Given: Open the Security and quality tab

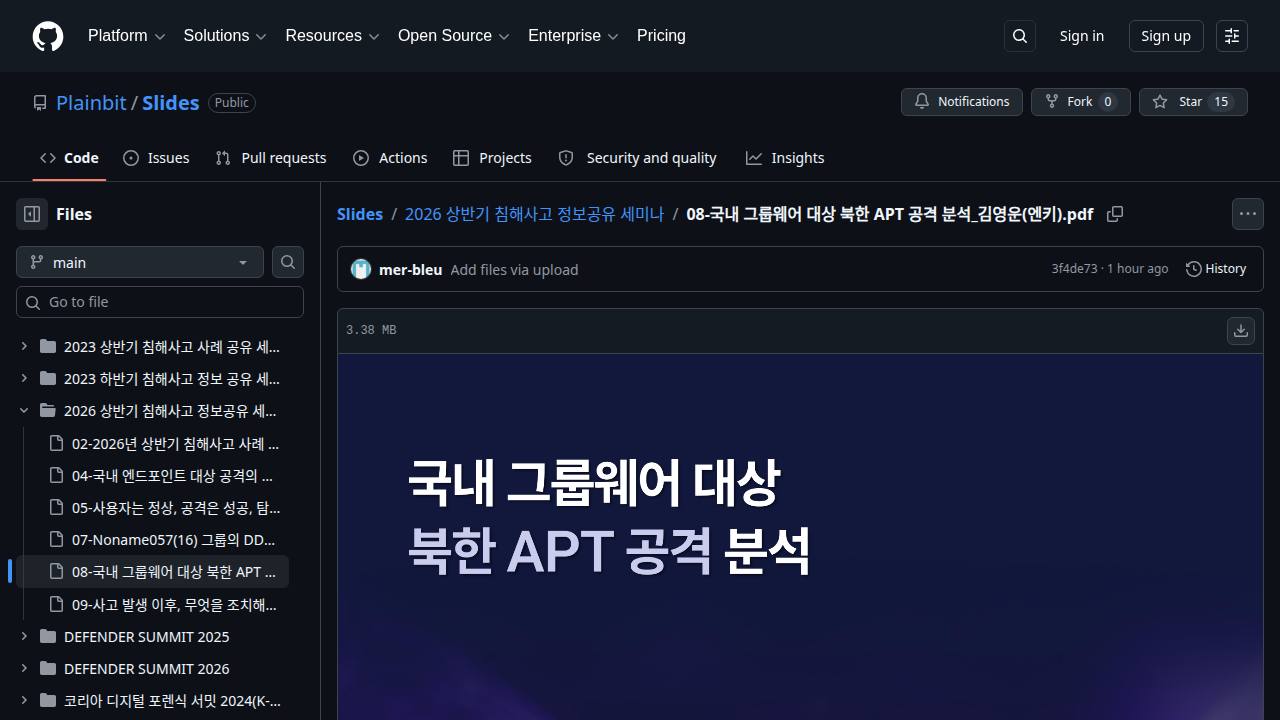Looking at the screenshot, I should click(637, 158).
